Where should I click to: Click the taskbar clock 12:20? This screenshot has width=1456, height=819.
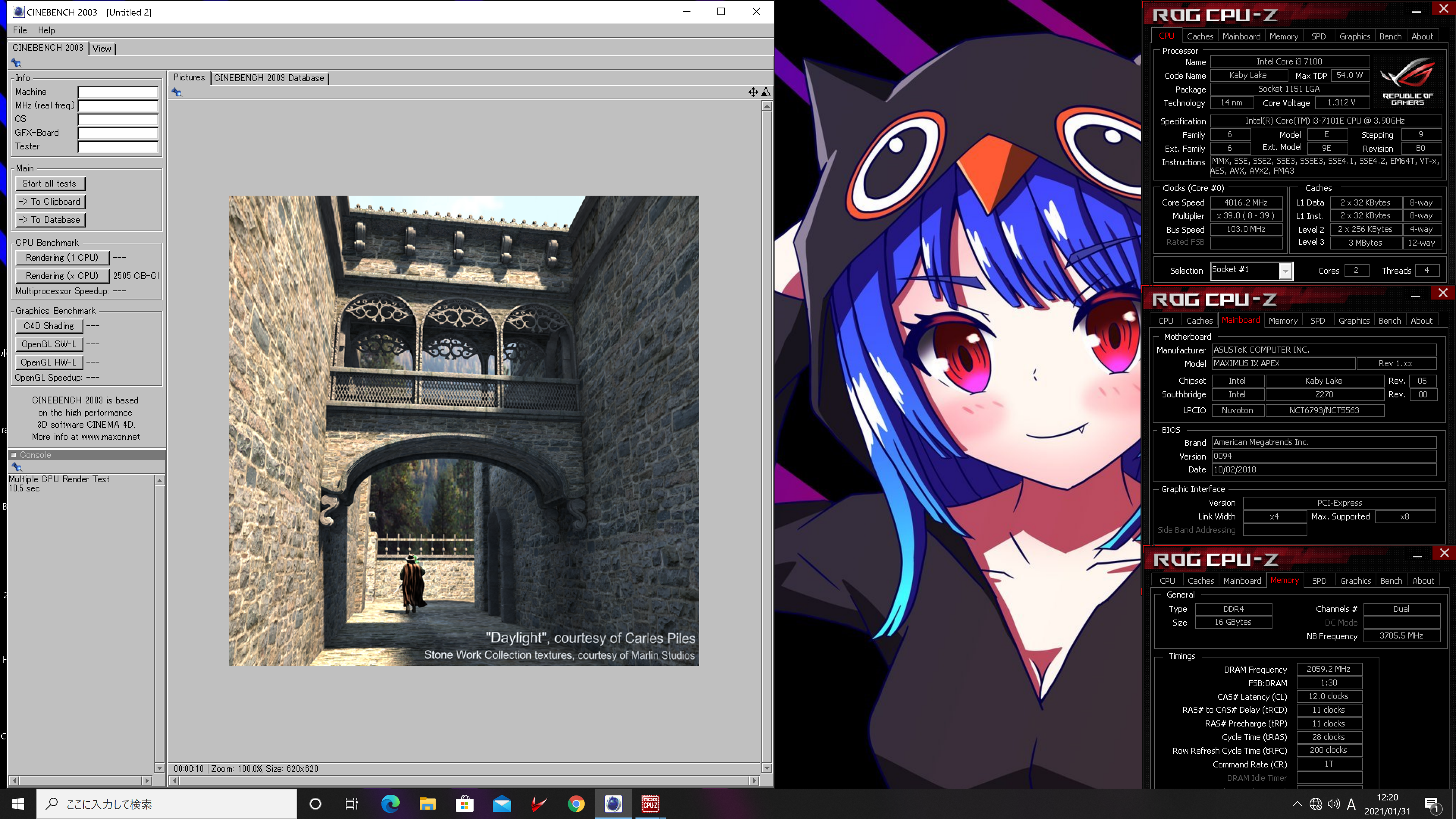[1387, 797]
